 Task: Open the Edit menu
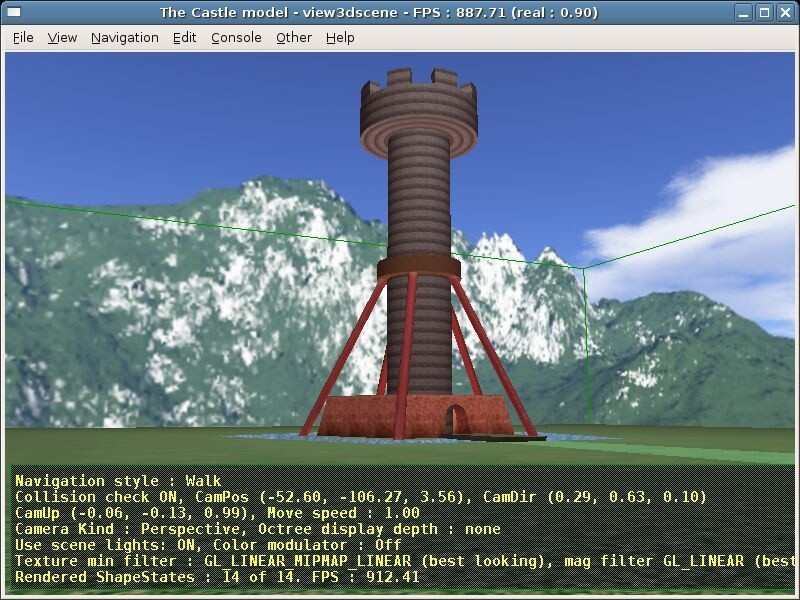[184, 37]
